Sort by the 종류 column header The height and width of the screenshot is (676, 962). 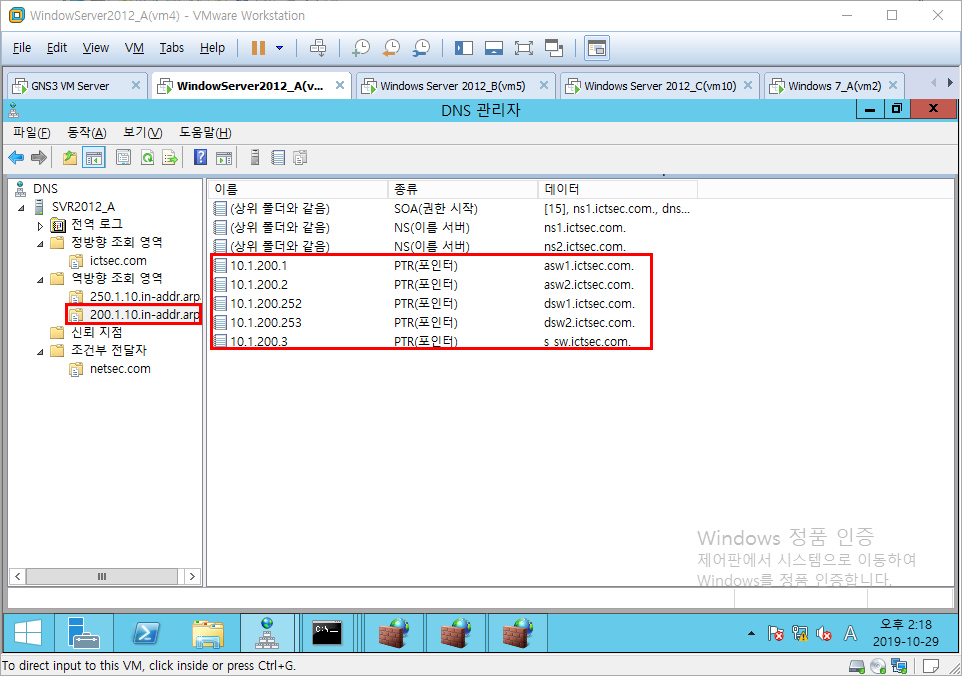pyautogui.click(x=463, y=189)
